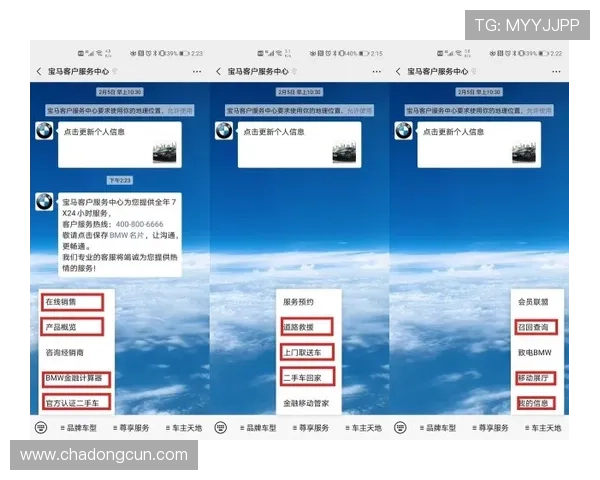Viewport: 600px width, 480px height.
Task: Tap the BMW avatar beside 点击更新个人信息 in the 2:15 screen
Action: (x=224, y=131)
